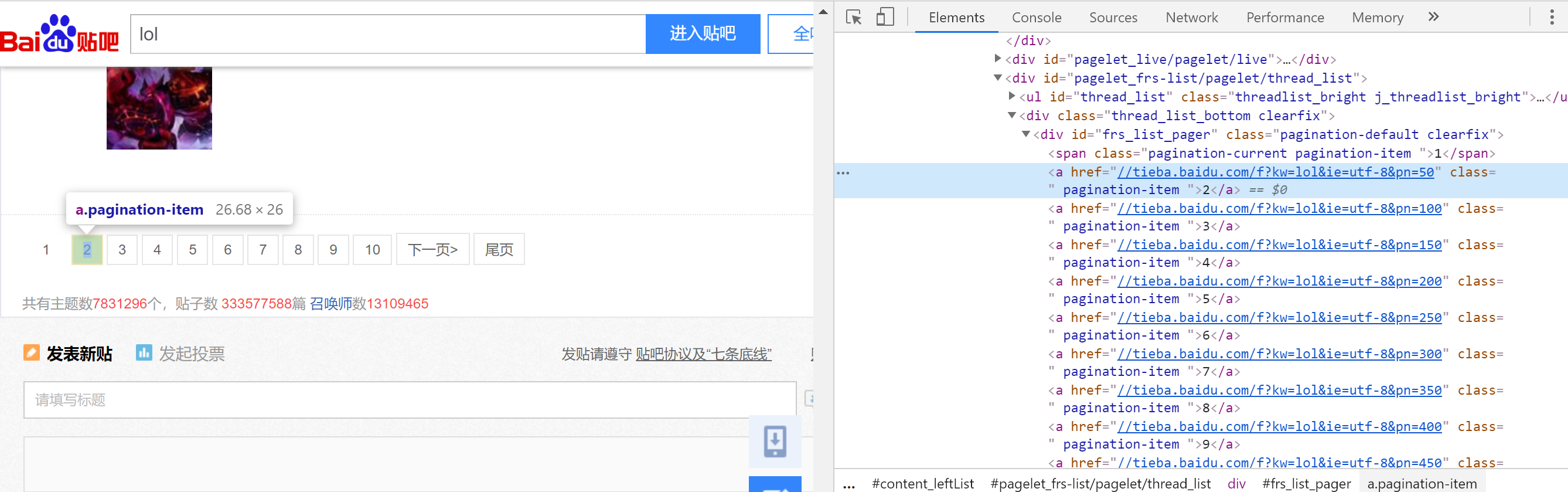Switch to the Console tab
Screen dimensions: 1568x492
1036,18
